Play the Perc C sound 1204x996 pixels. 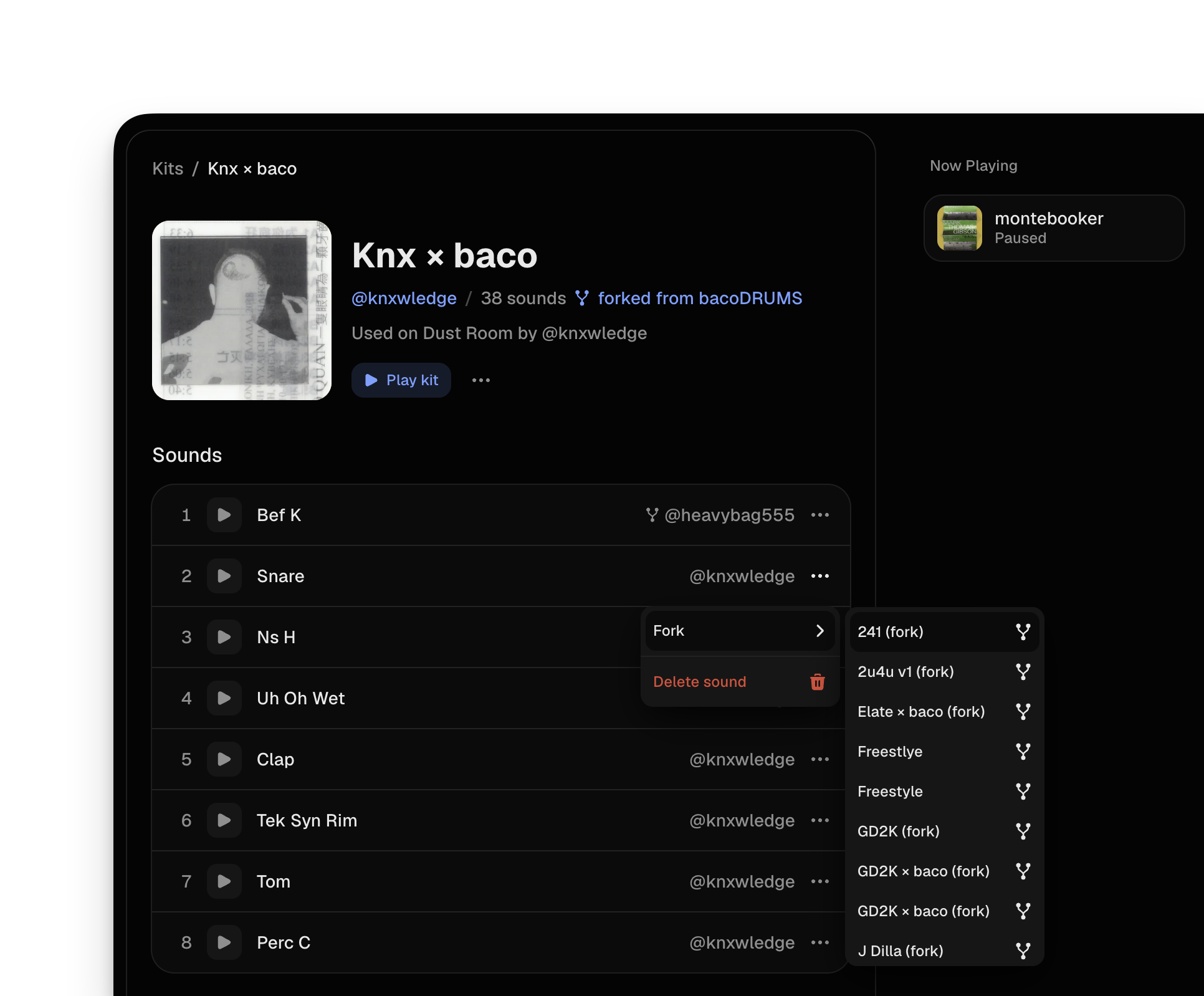224,942
